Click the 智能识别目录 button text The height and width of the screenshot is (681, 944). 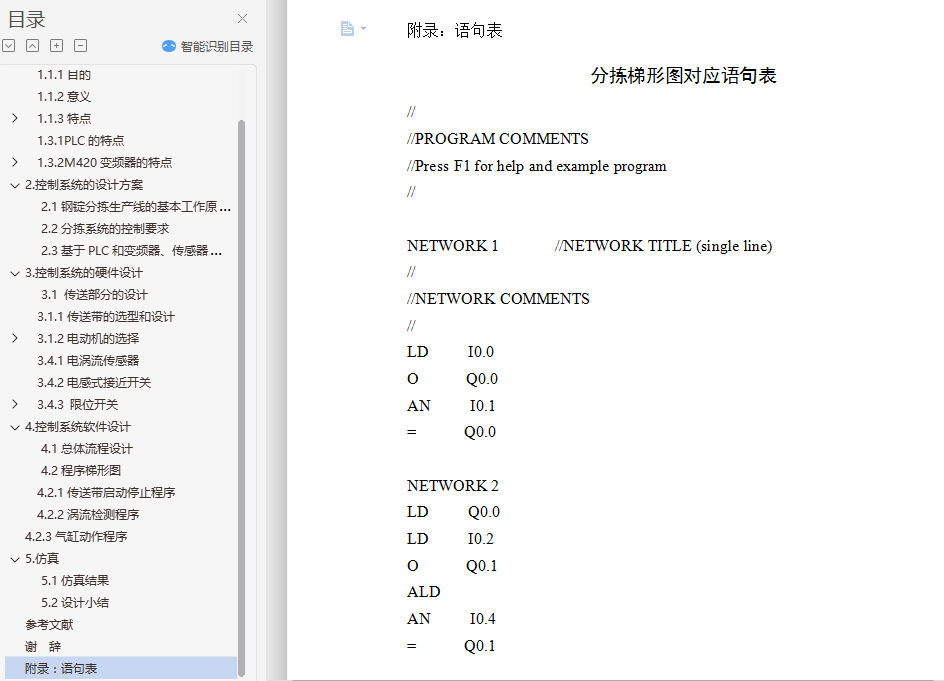[217, 46]
